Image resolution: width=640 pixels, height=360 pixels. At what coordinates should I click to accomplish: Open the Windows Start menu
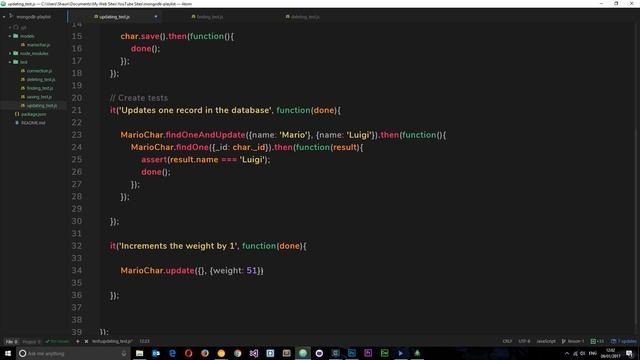[x=8, y=353]
